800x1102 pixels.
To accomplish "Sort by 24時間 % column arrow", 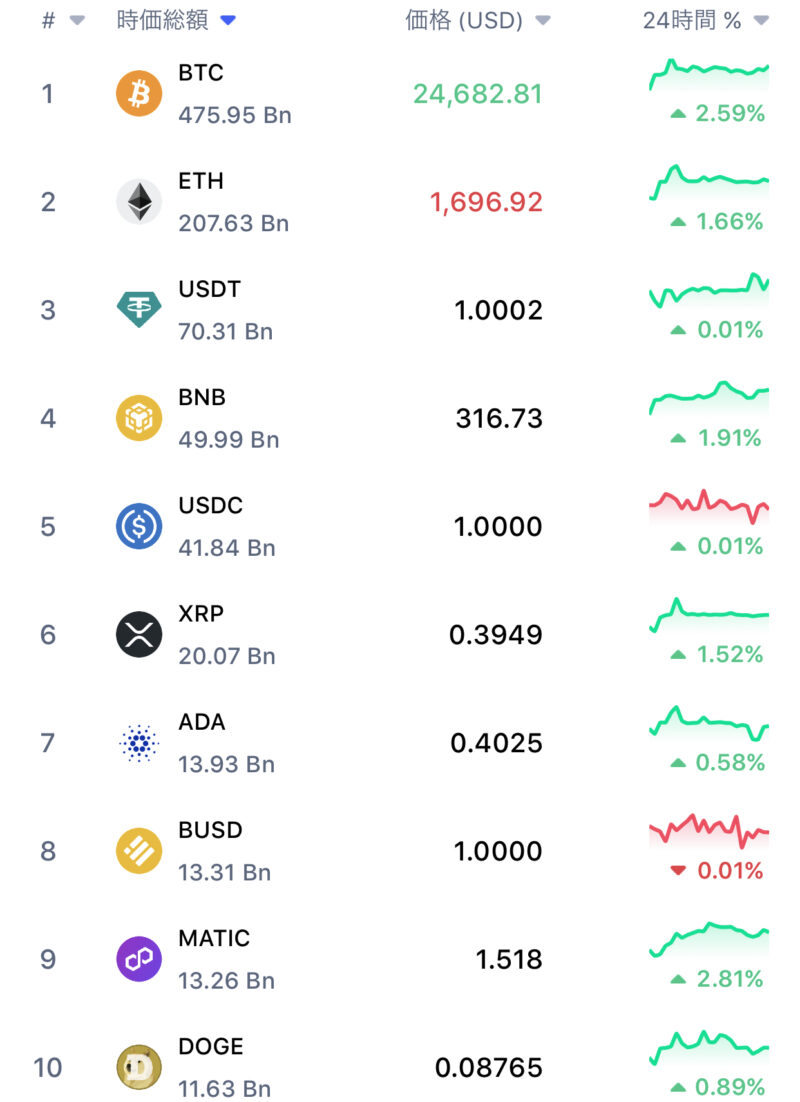I will coord(761,21).
